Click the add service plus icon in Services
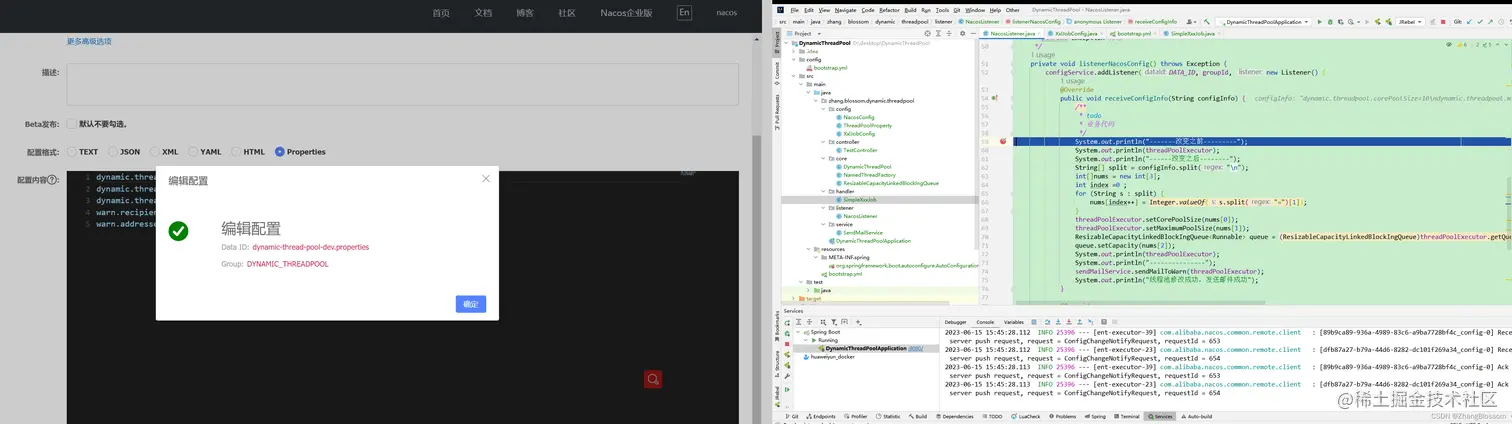 858,322
